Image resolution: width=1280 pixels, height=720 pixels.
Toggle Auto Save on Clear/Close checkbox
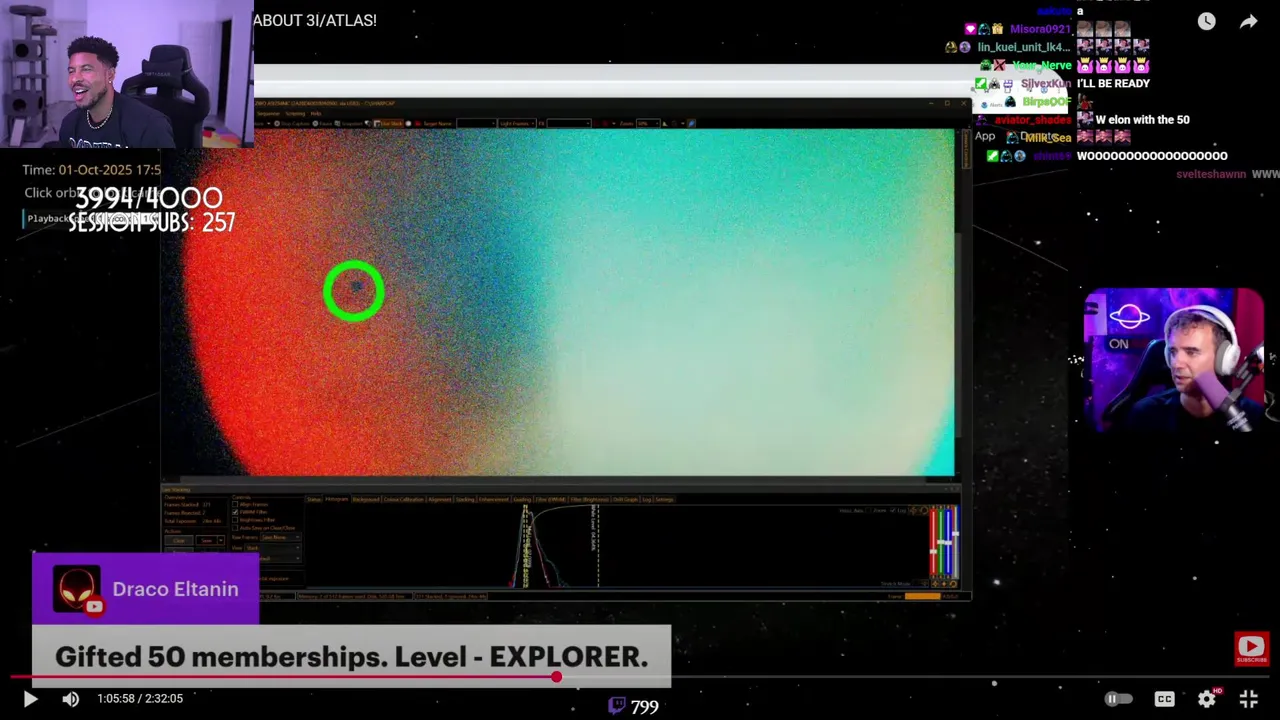(x=235, y=528)
